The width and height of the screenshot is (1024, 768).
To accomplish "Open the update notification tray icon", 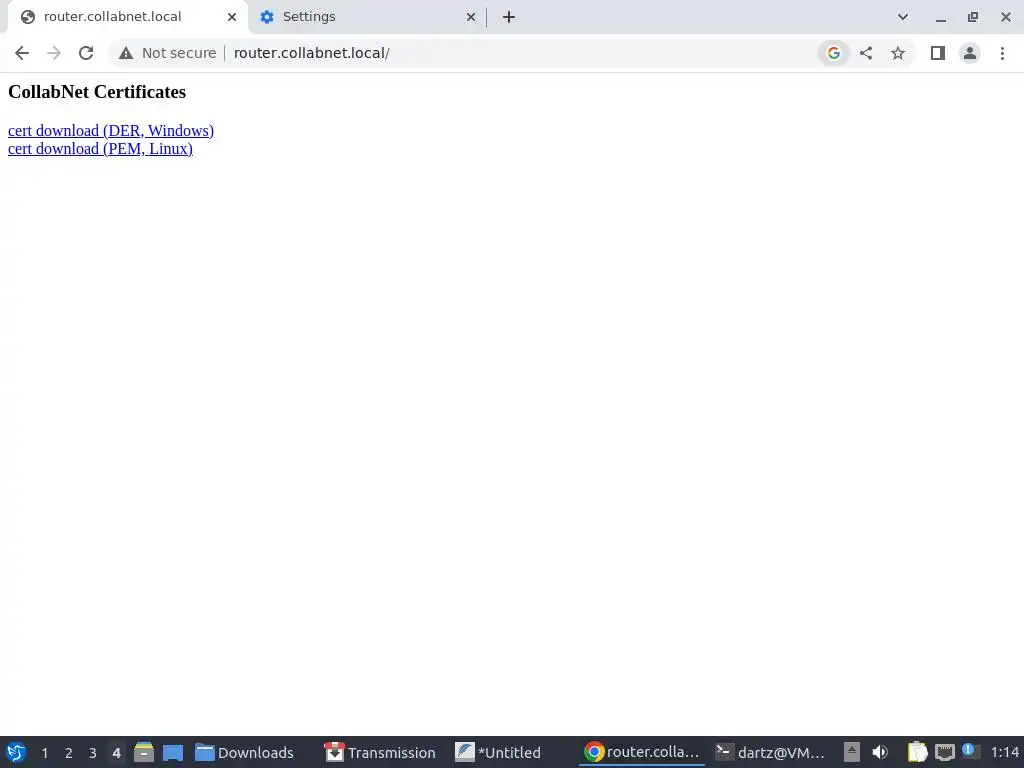I will [x=970, y=751].
